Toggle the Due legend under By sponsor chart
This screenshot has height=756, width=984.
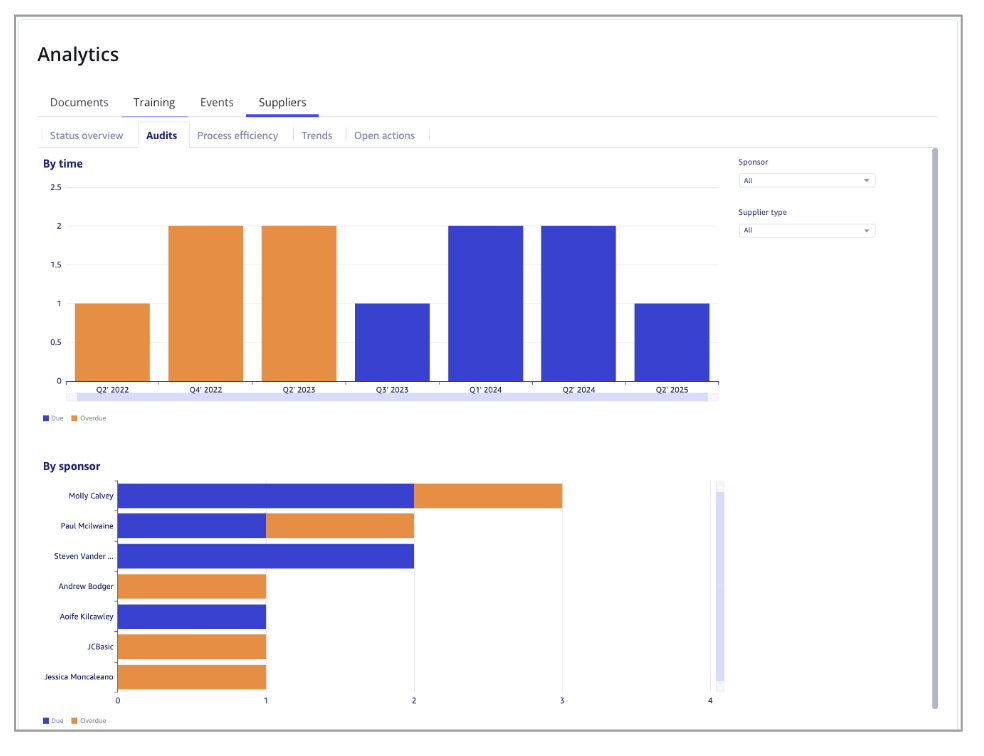coord(52,720)
